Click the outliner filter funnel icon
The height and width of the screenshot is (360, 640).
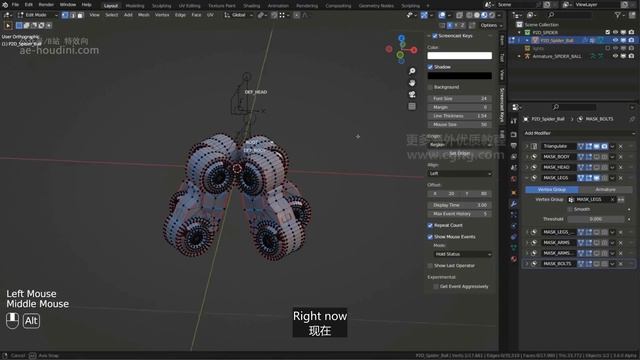pyautogui.click(x=618, y=15)
